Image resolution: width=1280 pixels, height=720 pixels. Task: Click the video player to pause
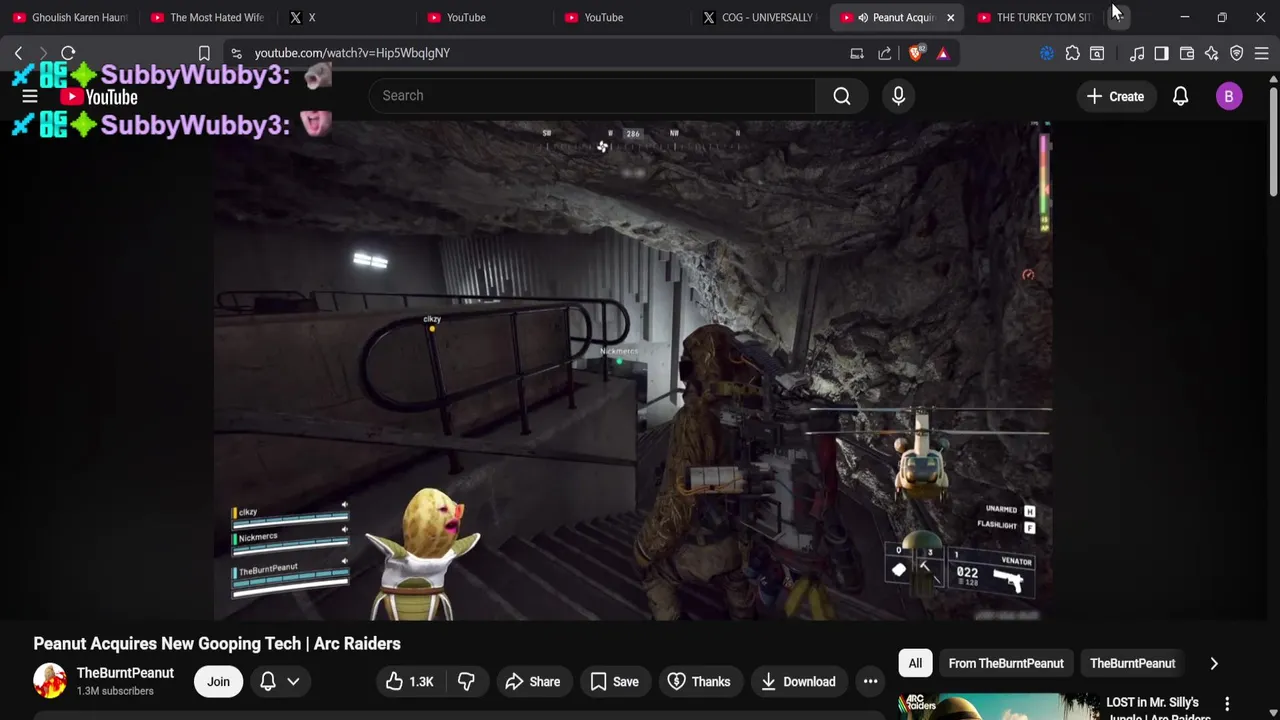point(632,370)
